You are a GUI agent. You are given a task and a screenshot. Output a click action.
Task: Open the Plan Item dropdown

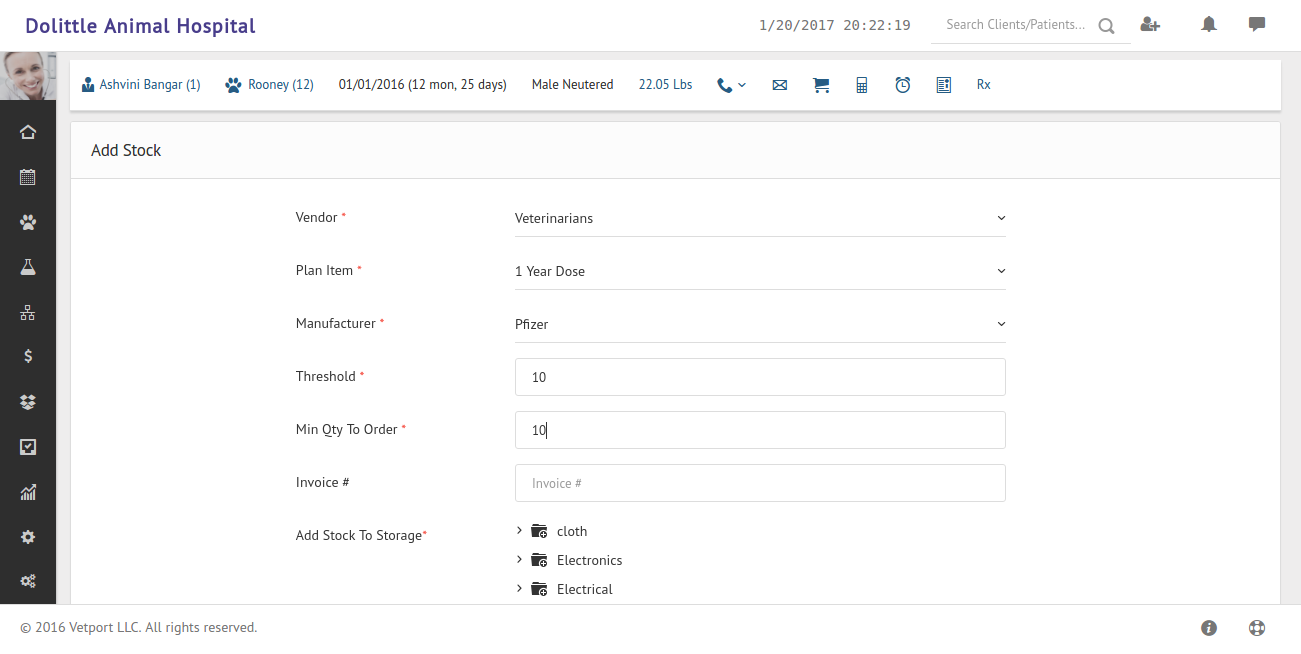[x=759, y=271]
